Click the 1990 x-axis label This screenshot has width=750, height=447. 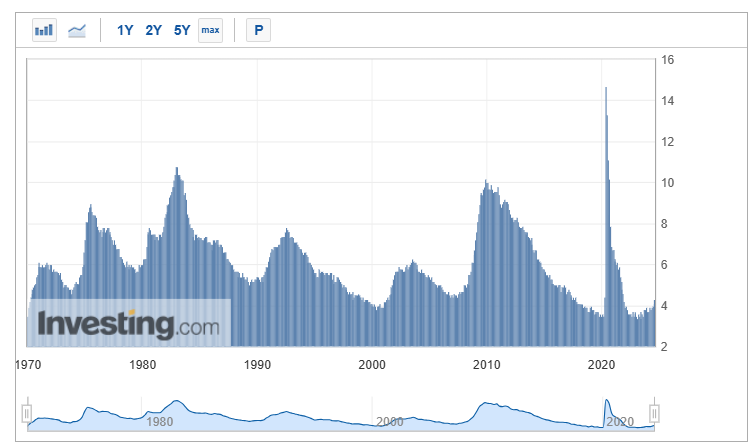point(257,365)
